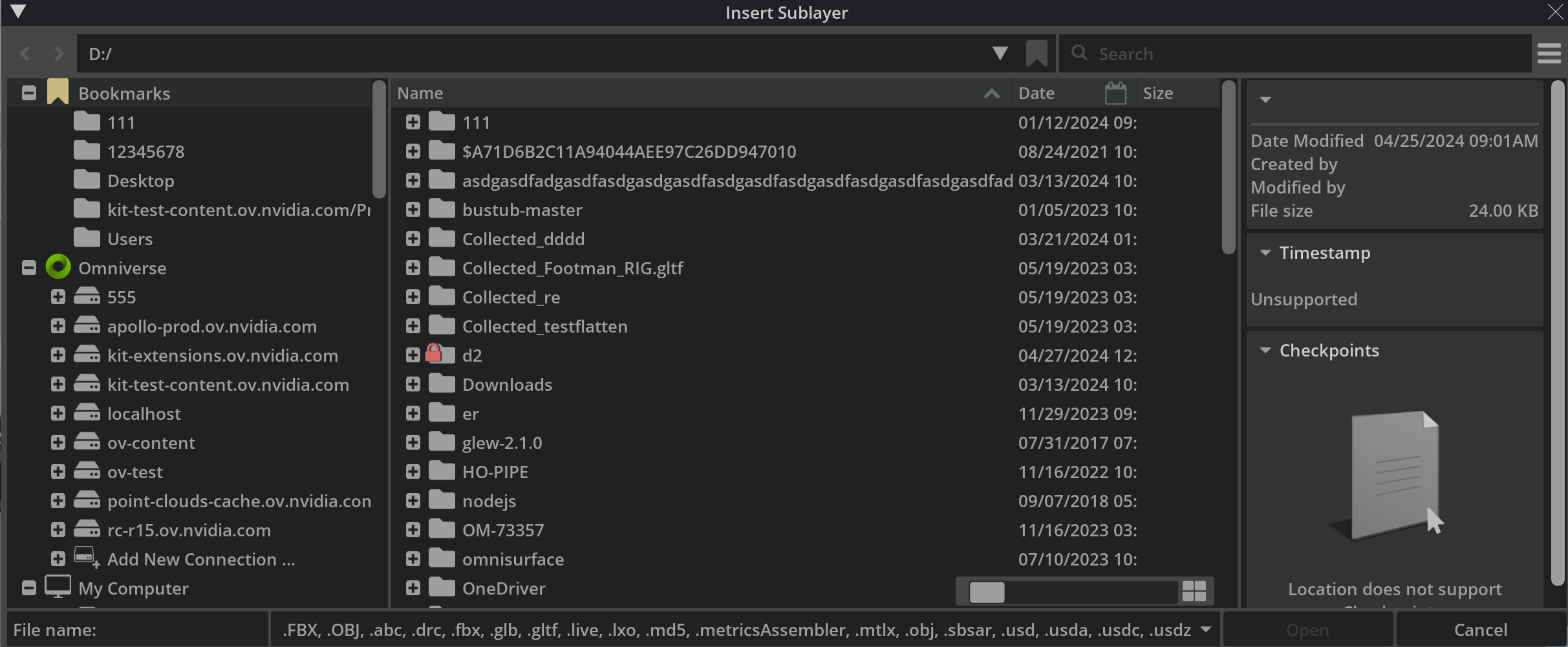This screenshot has height=647, width=1568.
Task: Collapse the Omniverse tree section
Action: (x=28, y=268)
